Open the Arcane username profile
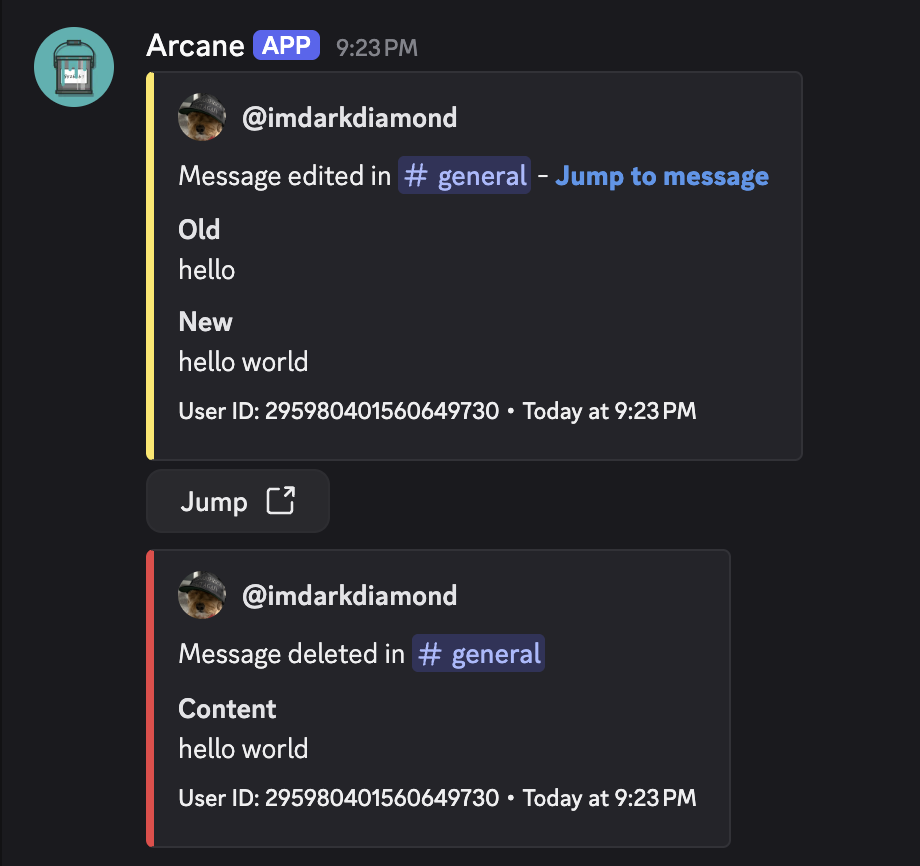Image resolution: width=920 pixels, height=866 pixels. 195,46
